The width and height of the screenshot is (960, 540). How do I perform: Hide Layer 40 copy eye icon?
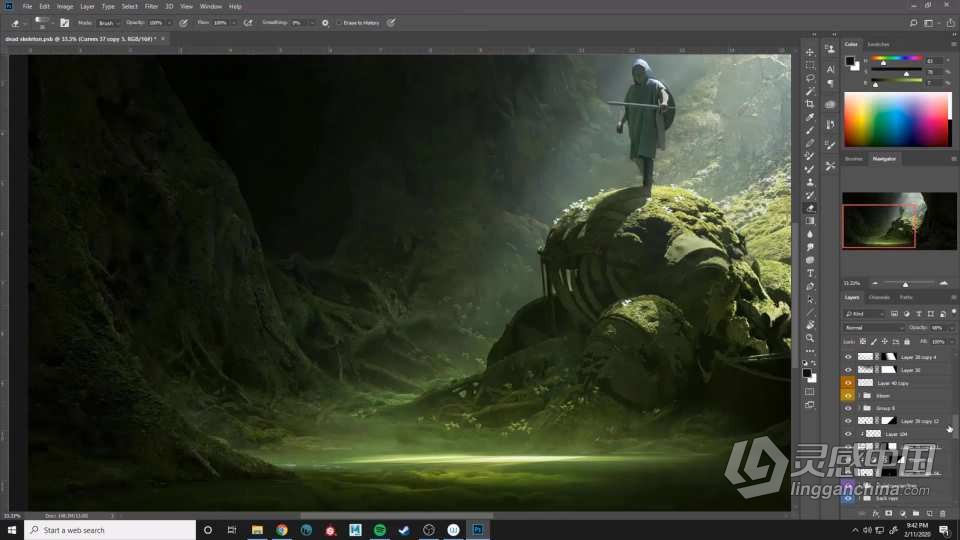[848, 383]
